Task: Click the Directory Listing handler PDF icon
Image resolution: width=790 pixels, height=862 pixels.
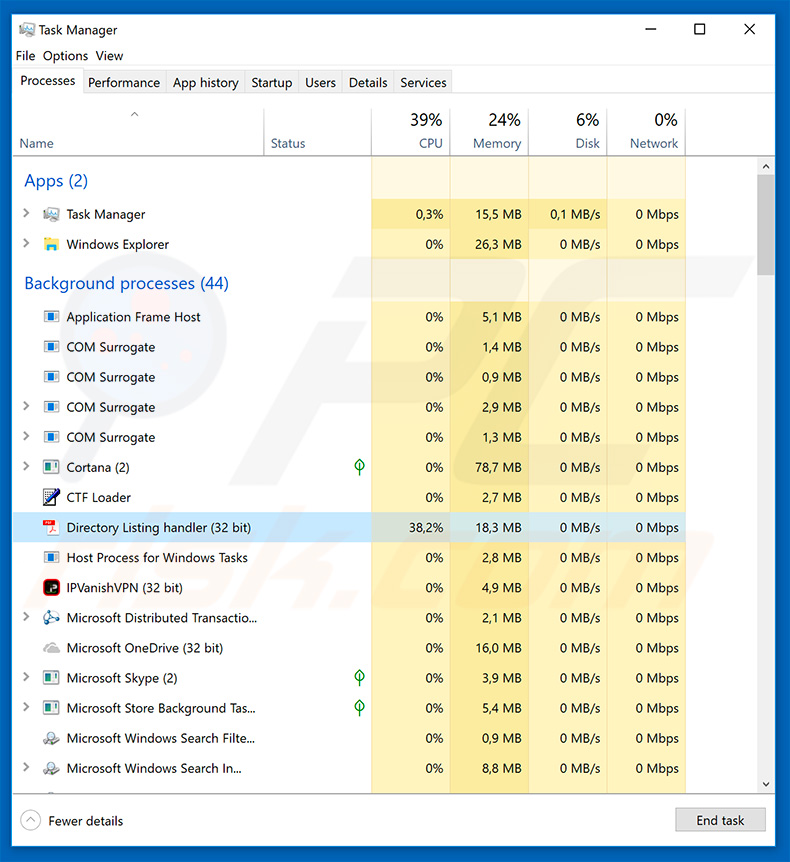Action: point(51,527)
